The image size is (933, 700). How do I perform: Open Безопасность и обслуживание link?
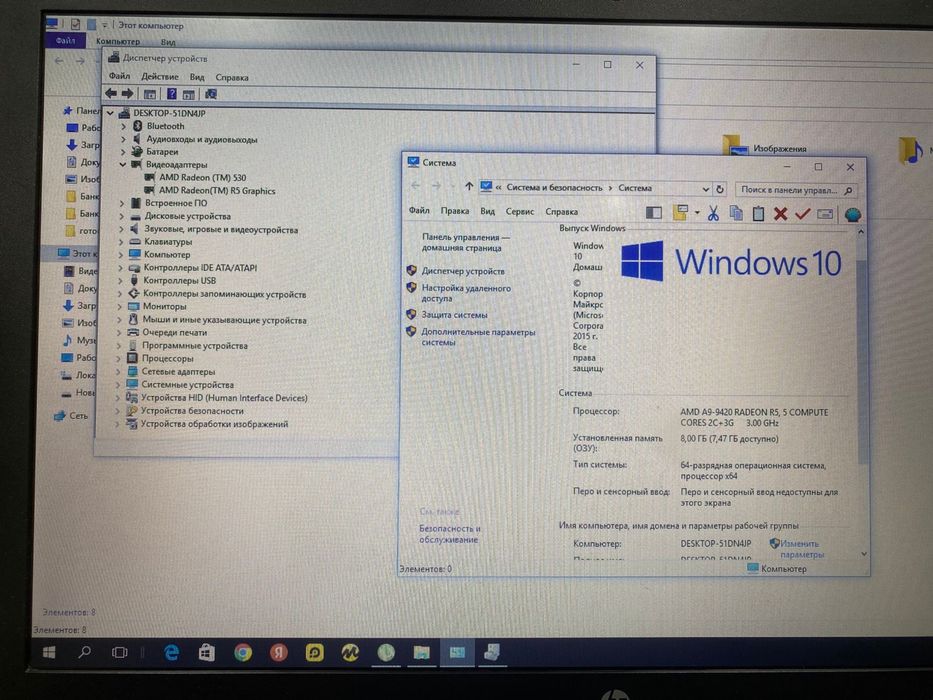pyautogui.click(x=449, y=534)
